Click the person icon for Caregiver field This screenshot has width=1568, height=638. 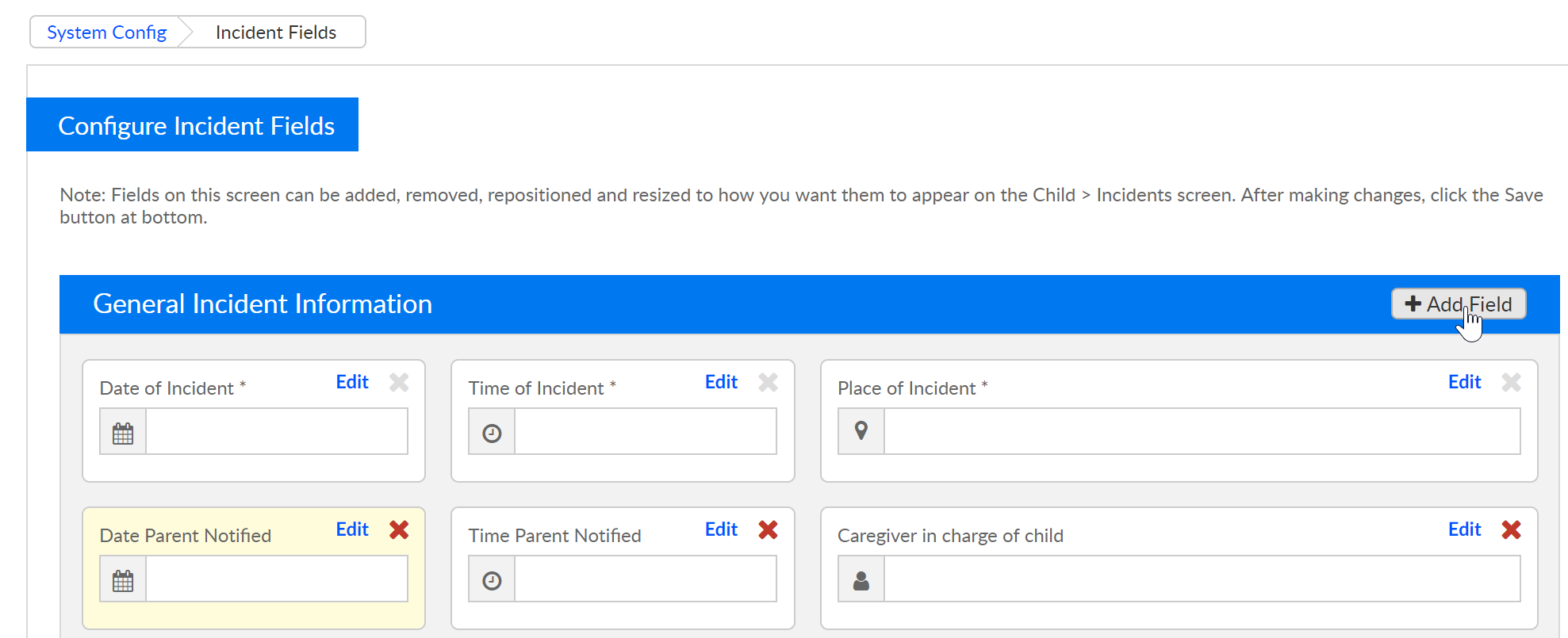[x=861, y=580]
